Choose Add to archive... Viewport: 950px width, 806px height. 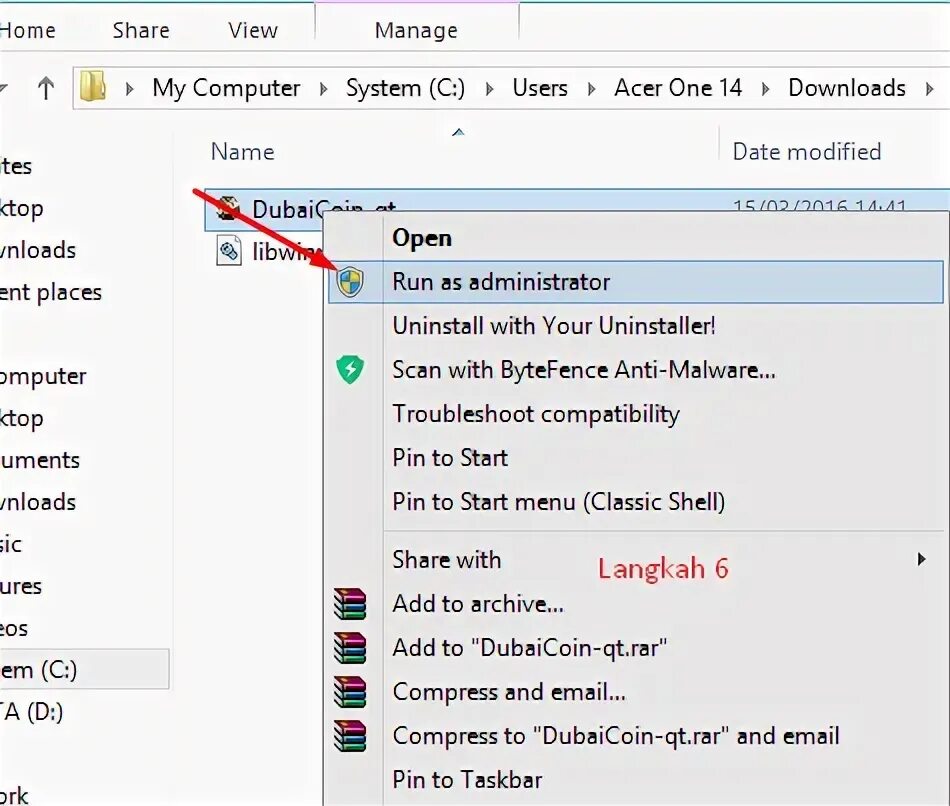coord(635,604)
